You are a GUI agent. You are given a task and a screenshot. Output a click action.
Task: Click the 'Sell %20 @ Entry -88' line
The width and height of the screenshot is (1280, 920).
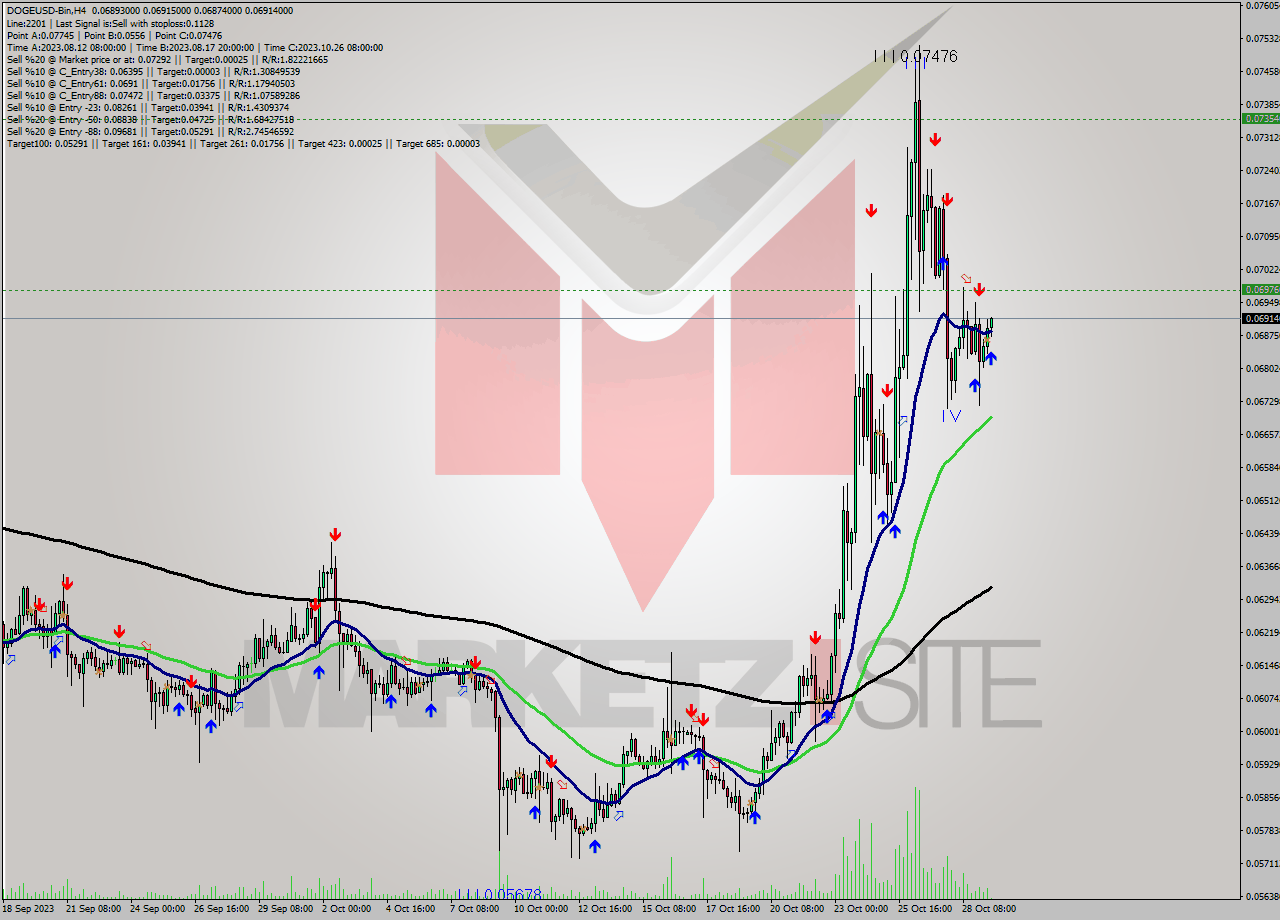coord(150,131)
